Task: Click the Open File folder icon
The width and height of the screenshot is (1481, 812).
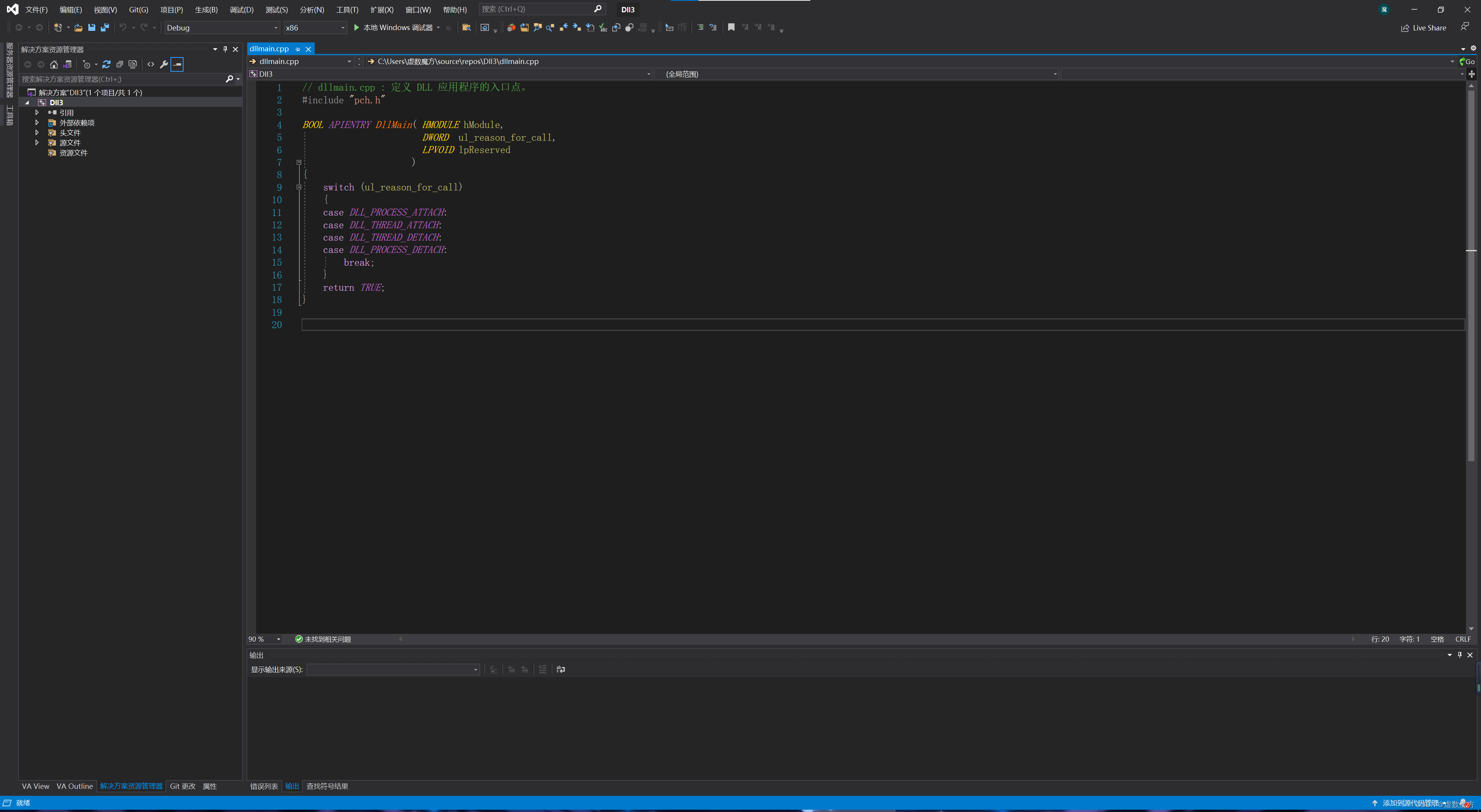Action: pos(78,28)
